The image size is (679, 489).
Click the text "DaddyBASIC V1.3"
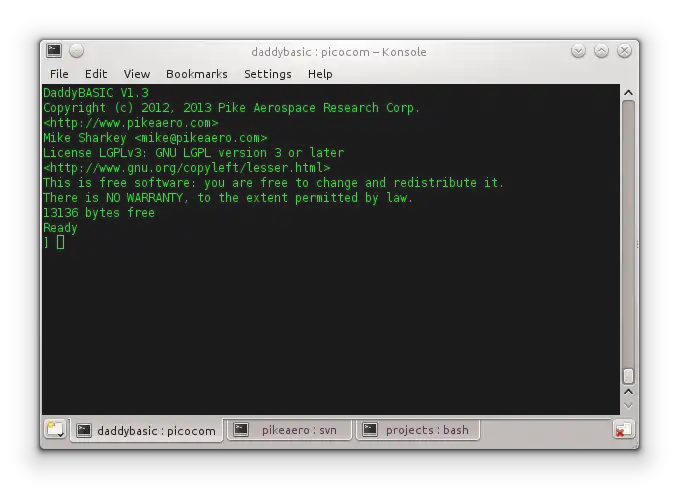[x=96, y=93]
